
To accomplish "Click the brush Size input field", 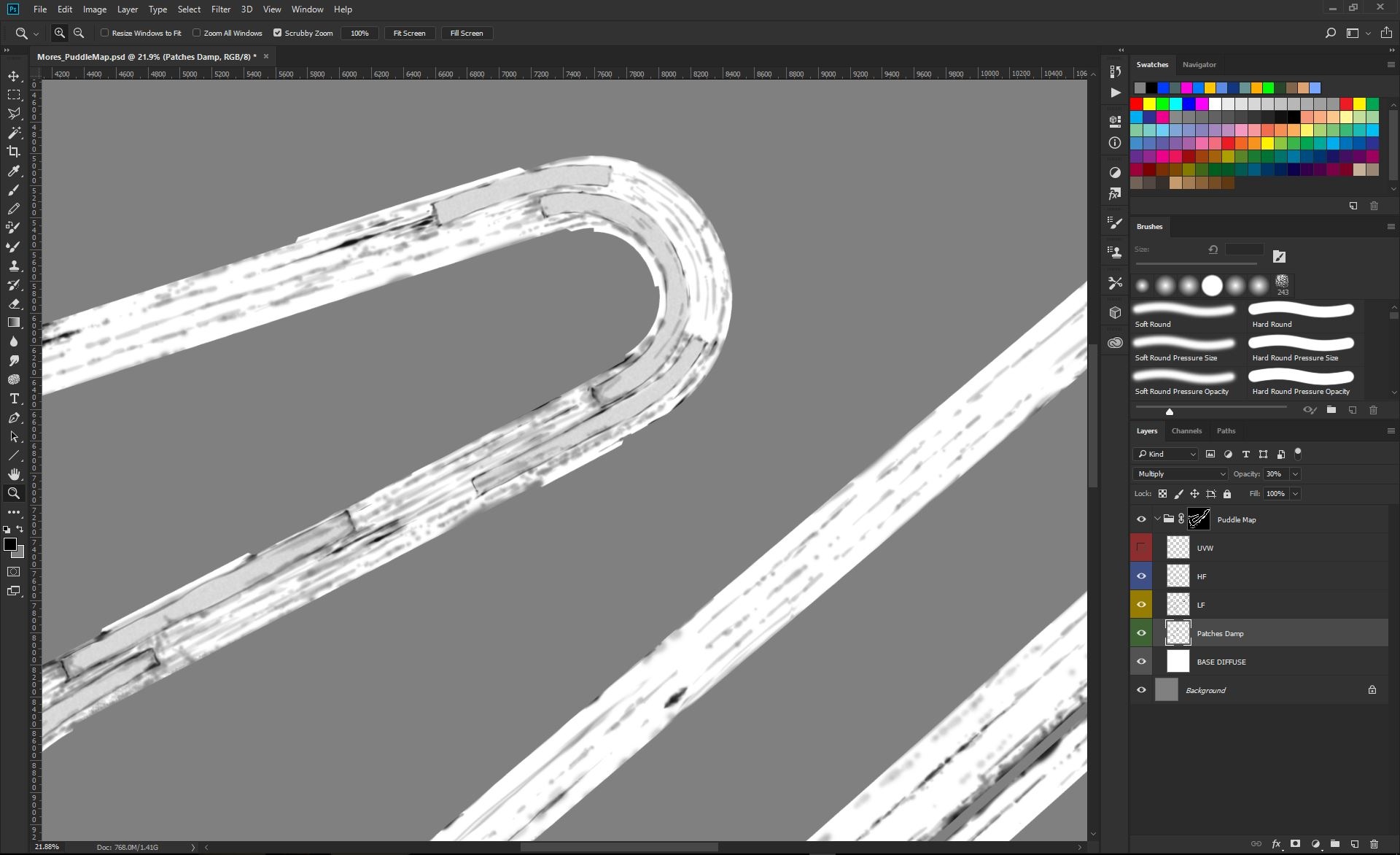I will pyautogui.click(x=1244, y=249).
